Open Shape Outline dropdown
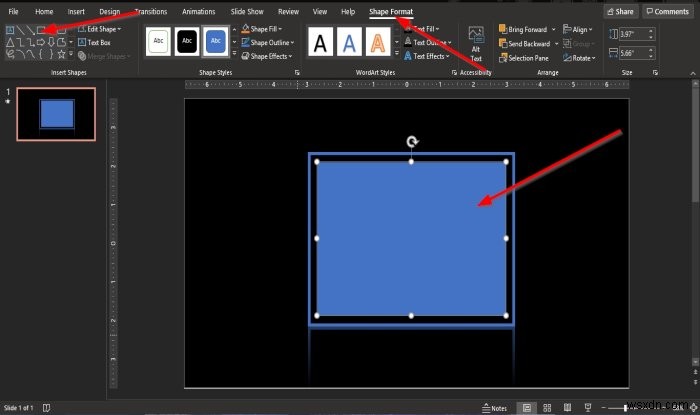The image size is (700, 415). tap(268, 42)
